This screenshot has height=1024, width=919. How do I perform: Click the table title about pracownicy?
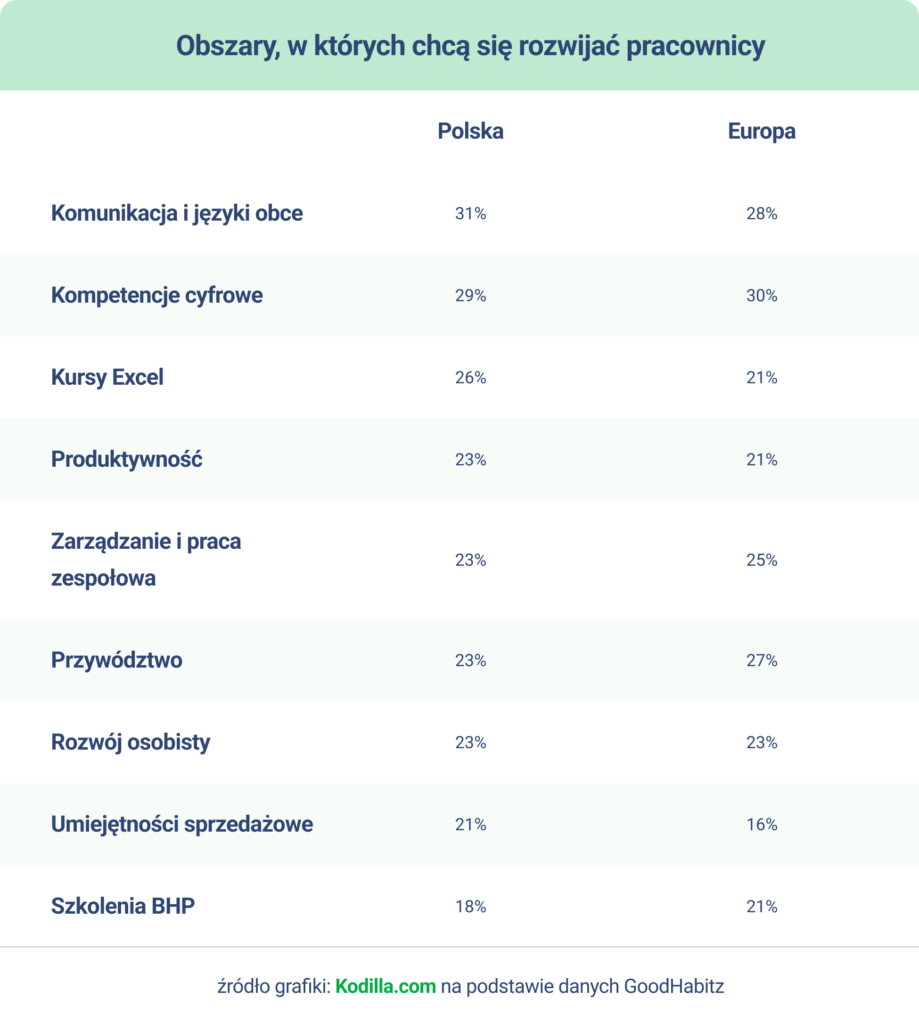click(x=470, y=46)
